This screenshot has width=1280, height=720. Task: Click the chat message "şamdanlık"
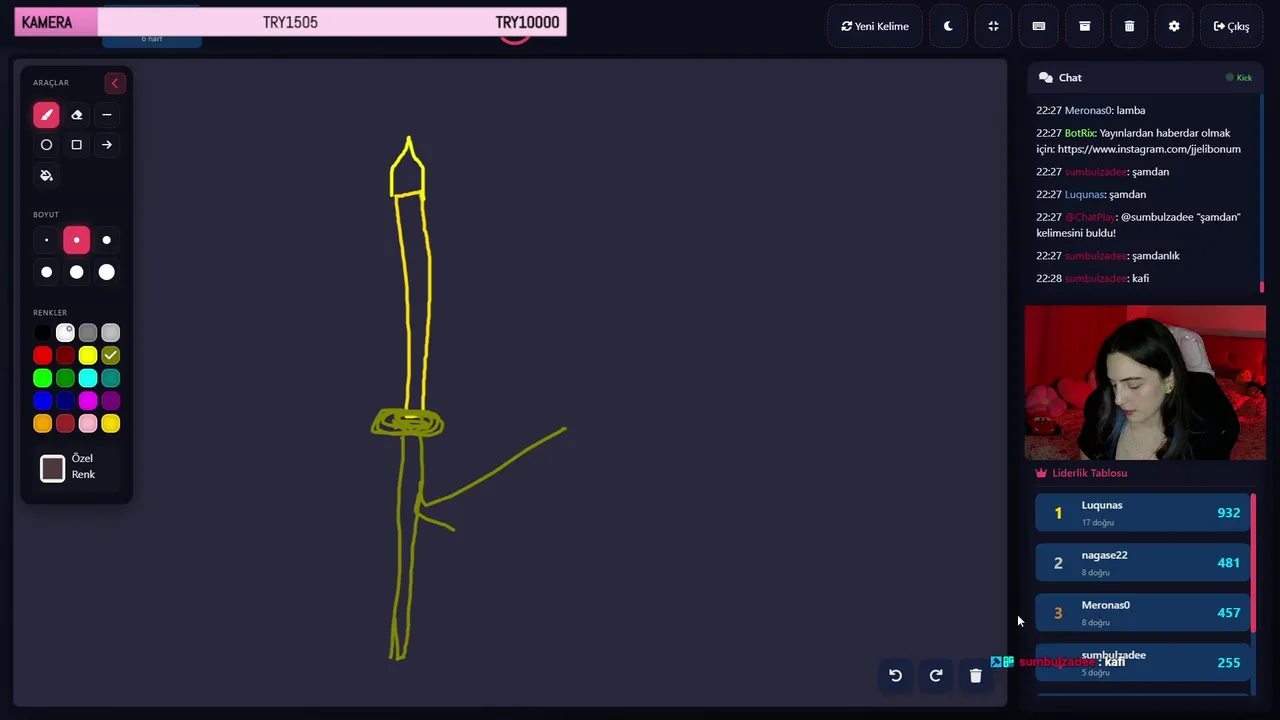(x=1156, y=256)
